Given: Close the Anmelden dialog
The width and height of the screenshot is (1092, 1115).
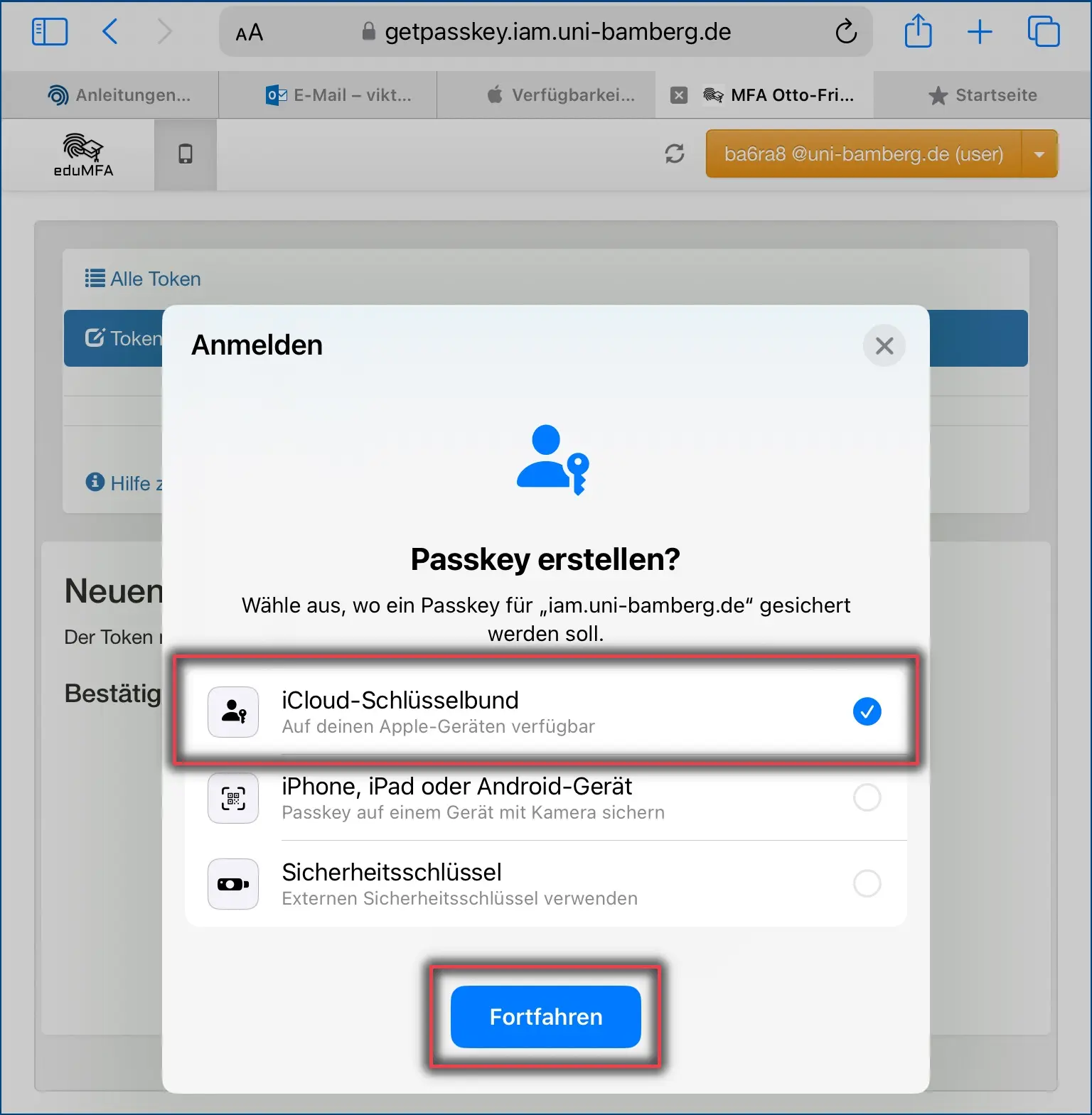Looking at the screenshot, I should (884, 345).
